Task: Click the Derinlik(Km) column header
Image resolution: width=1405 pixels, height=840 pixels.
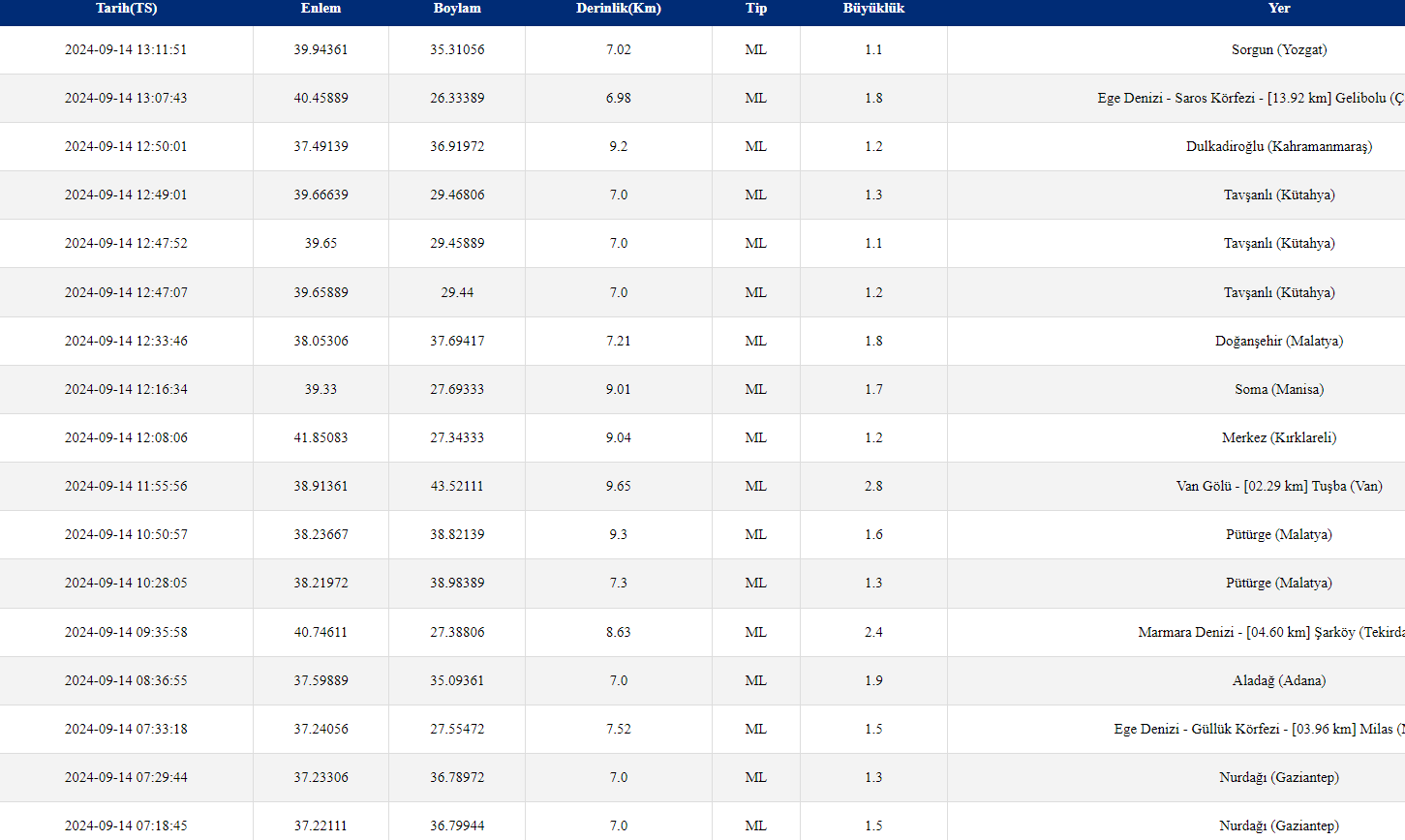Action: (x=619, y=8)
